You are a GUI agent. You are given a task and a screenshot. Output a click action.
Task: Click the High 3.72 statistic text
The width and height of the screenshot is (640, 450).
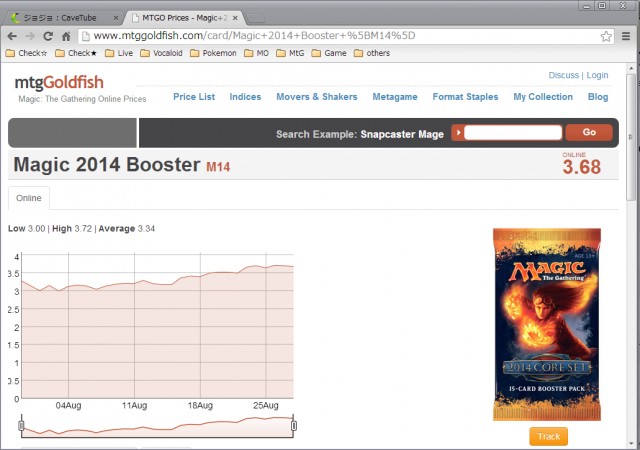coord(72,229)
